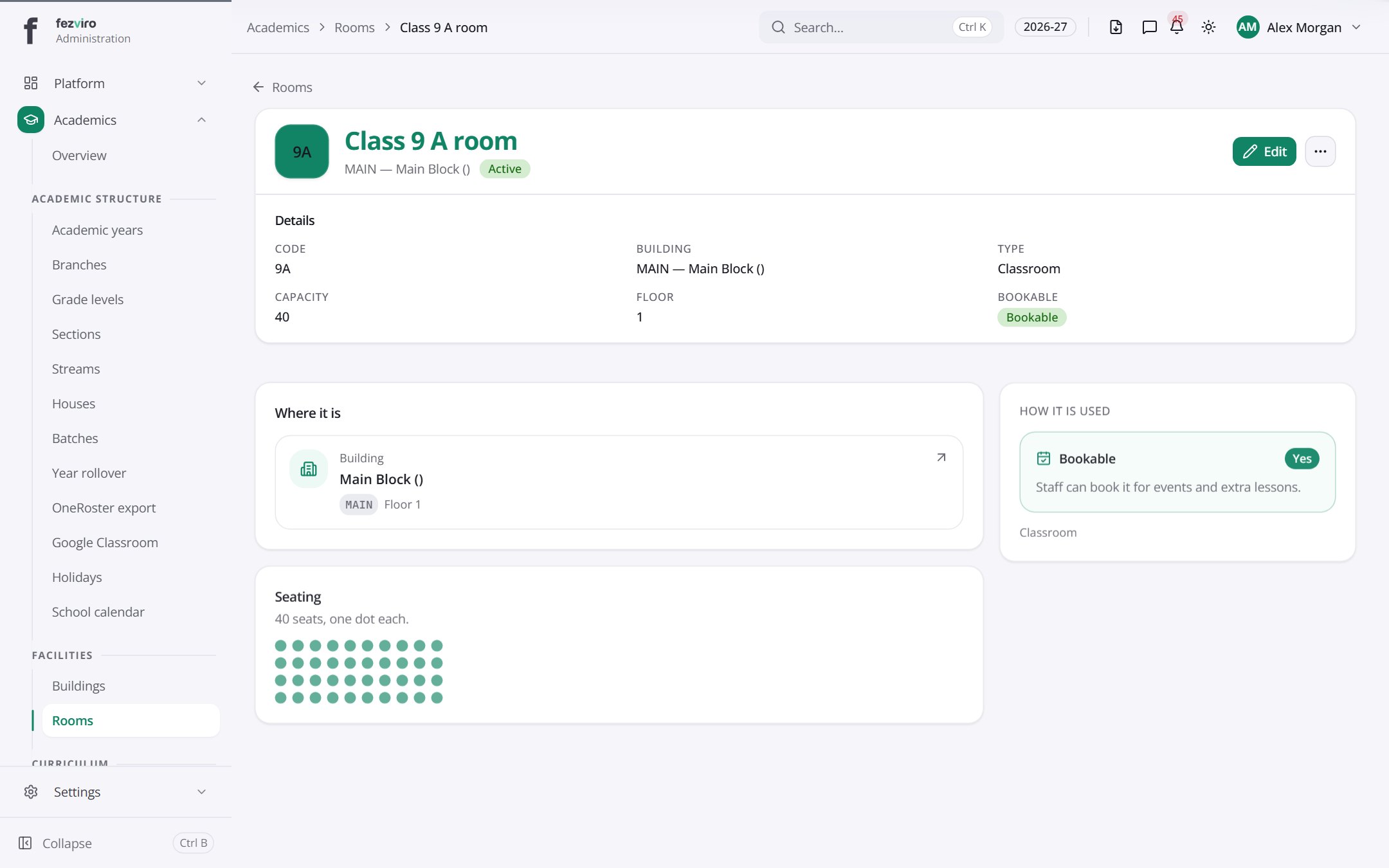Image resolution: width=1389 pixels, height=868 pixels.
Task: Click the Settings gear icon
Action: pyautogui.click(x=31, y=791)
